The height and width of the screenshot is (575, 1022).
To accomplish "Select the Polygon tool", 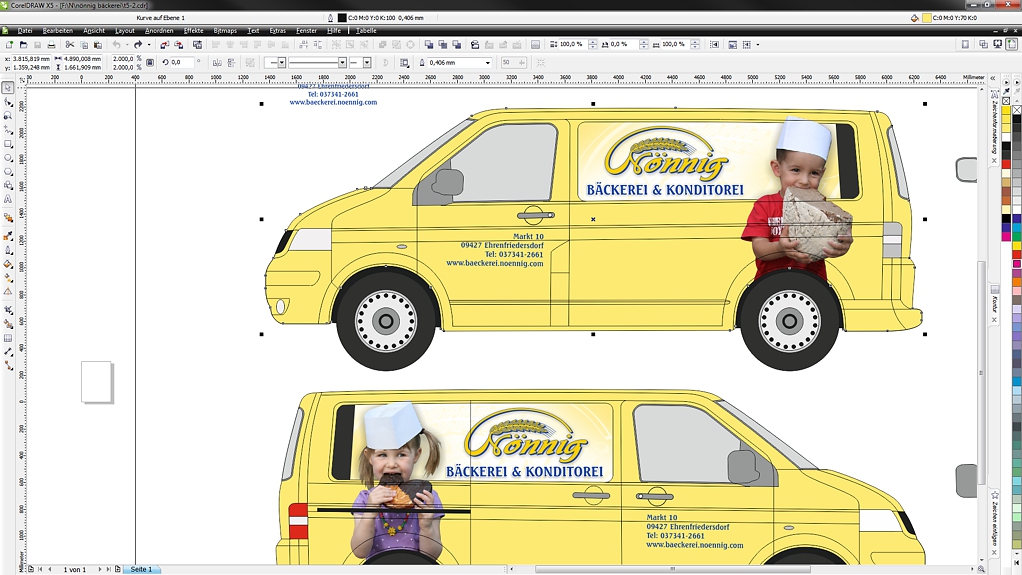I will [8, 171].
